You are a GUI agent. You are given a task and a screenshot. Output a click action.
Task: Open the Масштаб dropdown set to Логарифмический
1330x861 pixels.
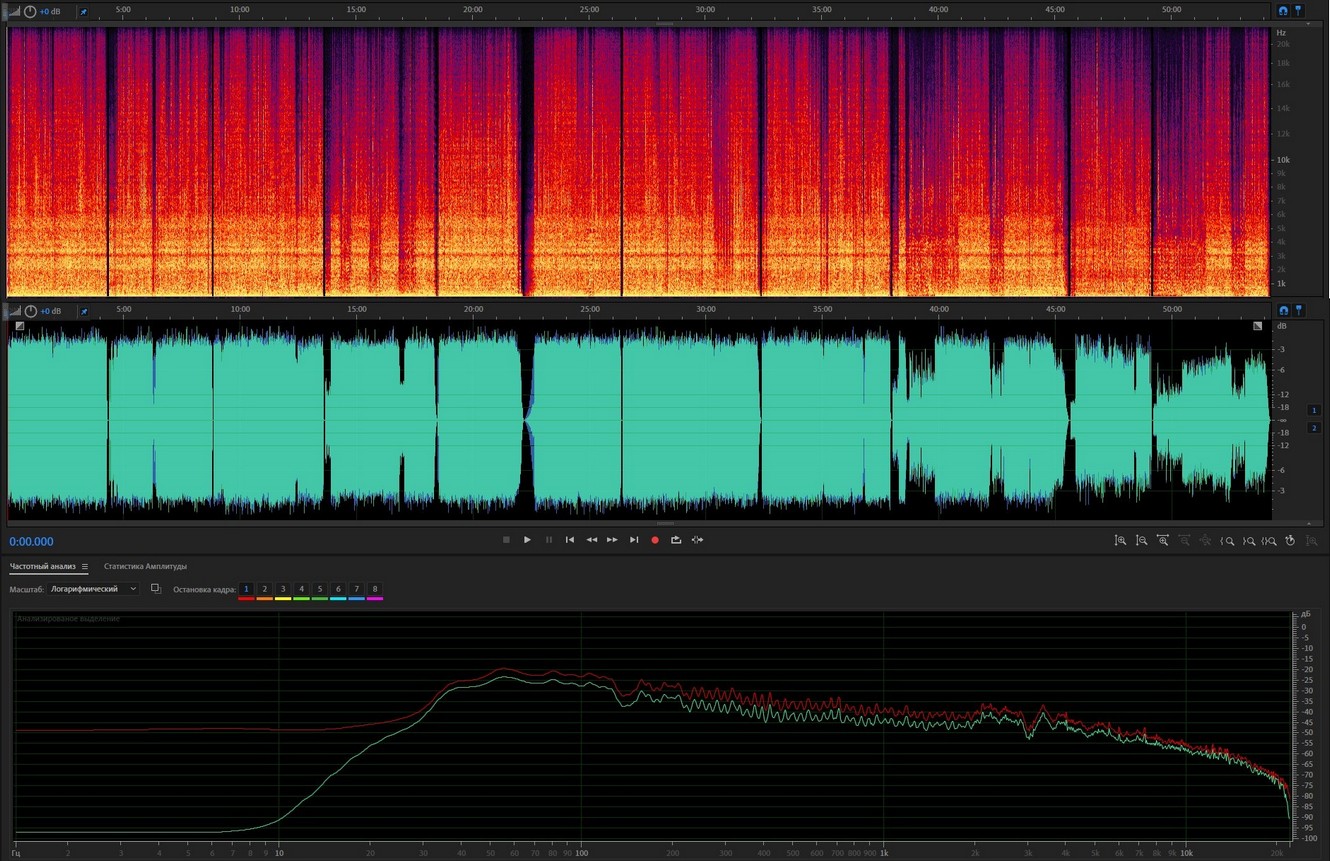(94, 589)
